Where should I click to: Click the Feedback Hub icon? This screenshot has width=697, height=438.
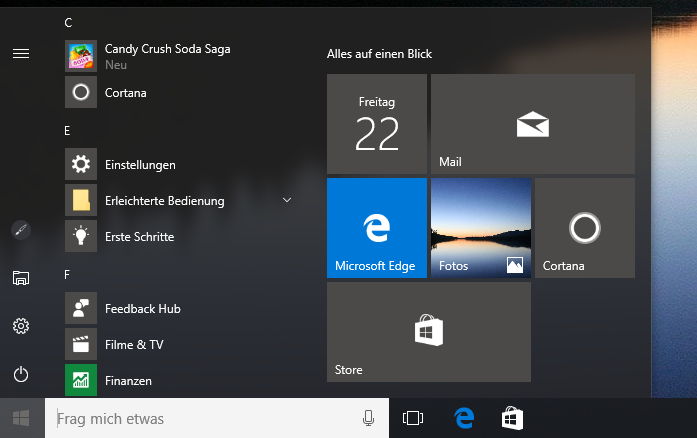(81, 308)
